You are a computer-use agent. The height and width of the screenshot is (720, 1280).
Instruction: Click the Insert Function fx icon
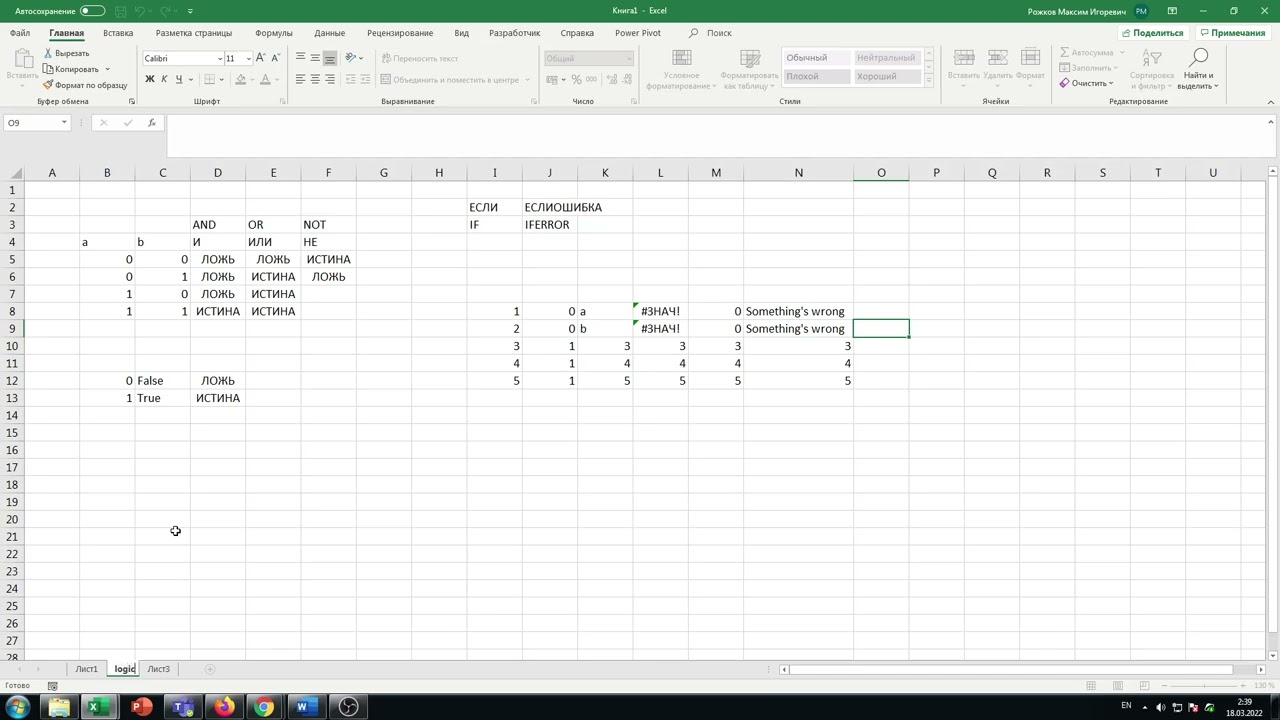pos(151,122)
